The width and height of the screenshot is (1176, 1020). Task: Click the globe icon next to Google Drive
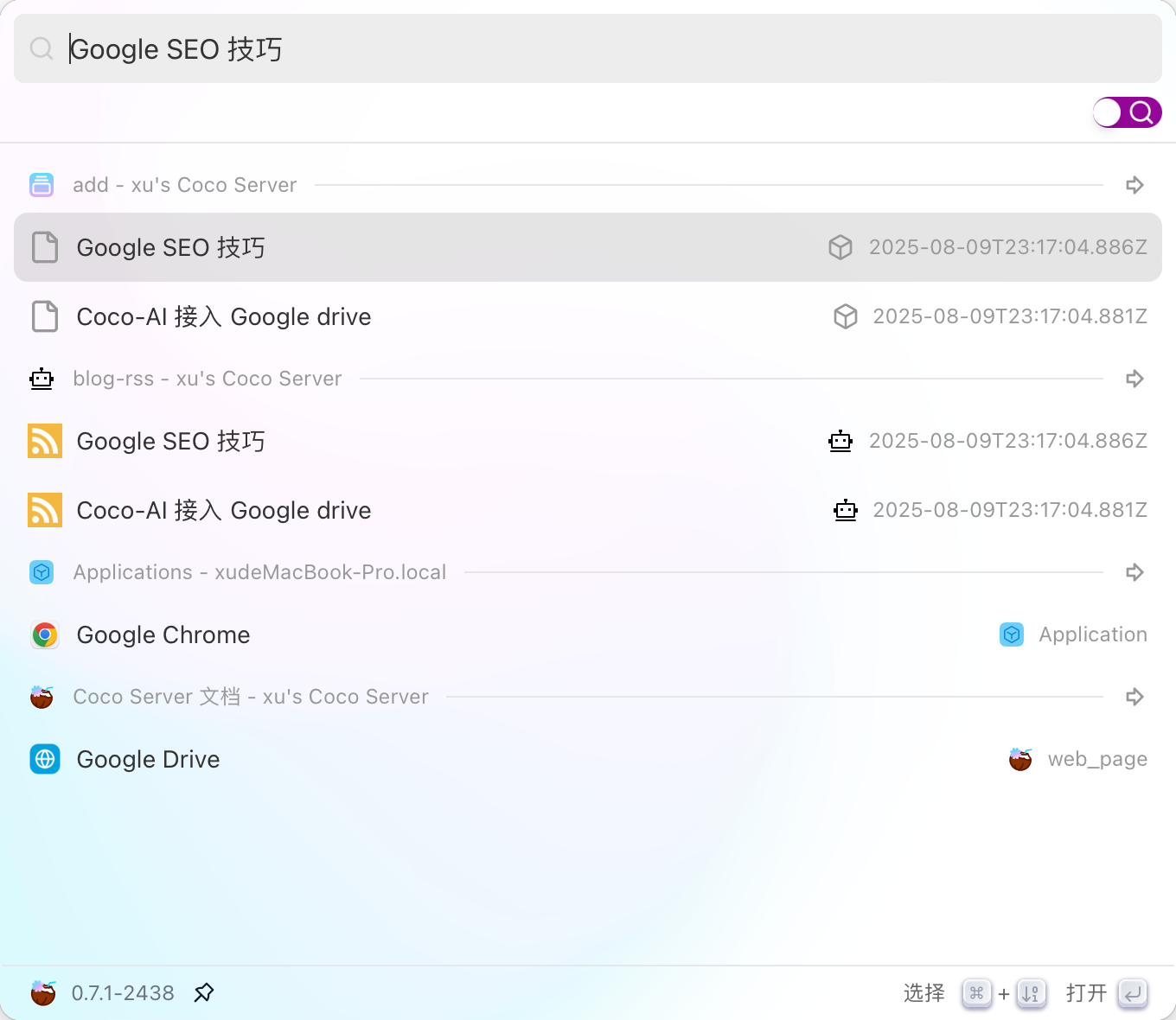click(45, 759)
